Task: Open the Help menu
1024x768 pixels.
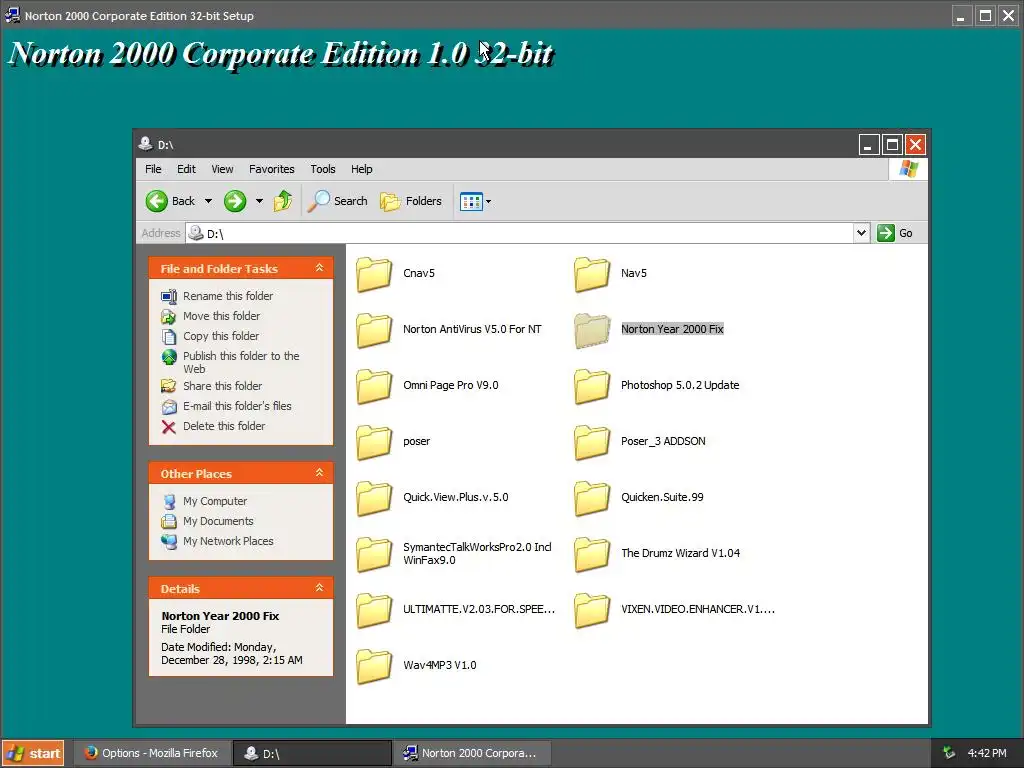Action: click(x=362, y=169)
